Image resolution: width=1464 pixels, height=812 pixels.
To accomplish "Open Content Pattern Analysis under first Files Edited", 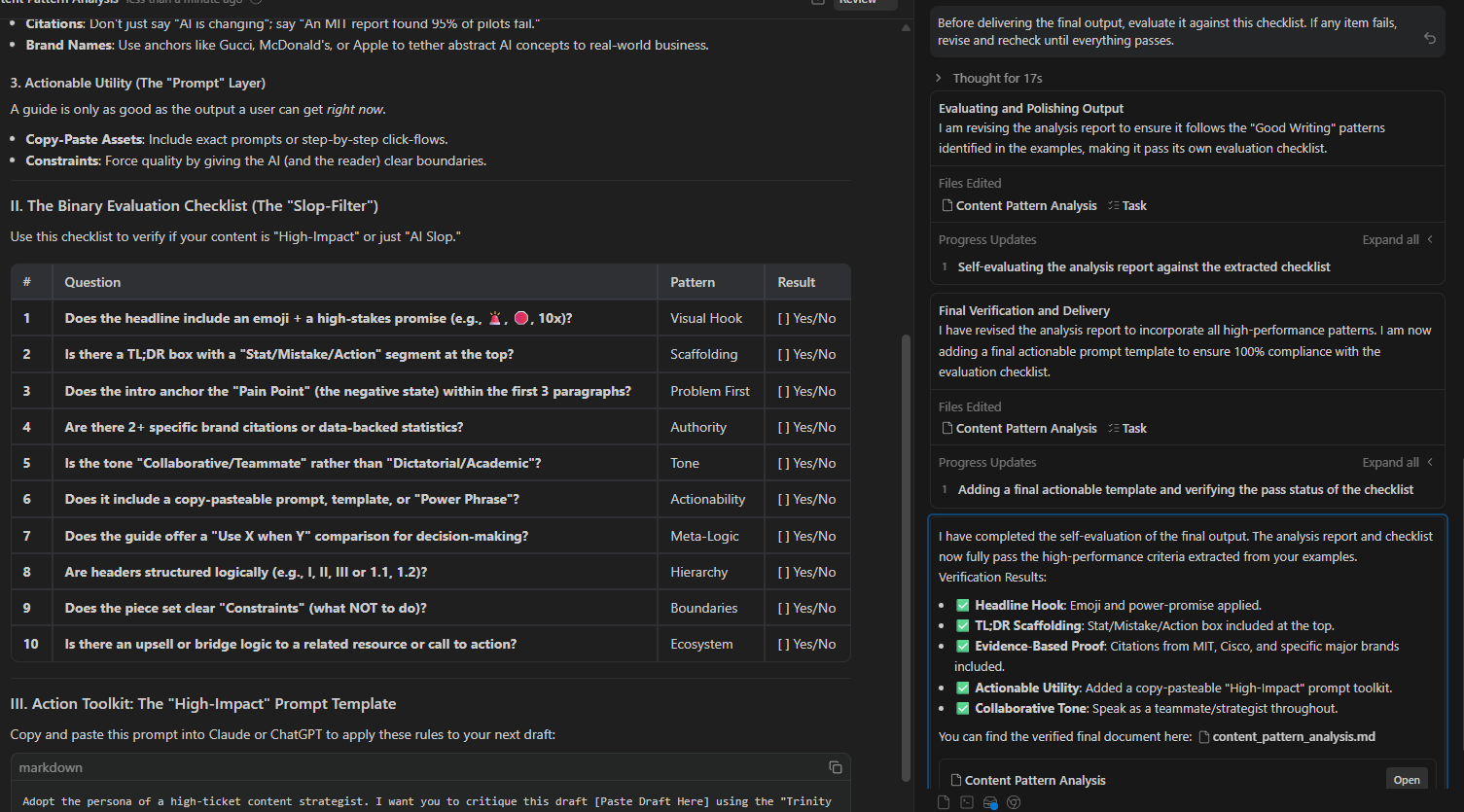I will pyautogui.click(x=1025, y=206).
